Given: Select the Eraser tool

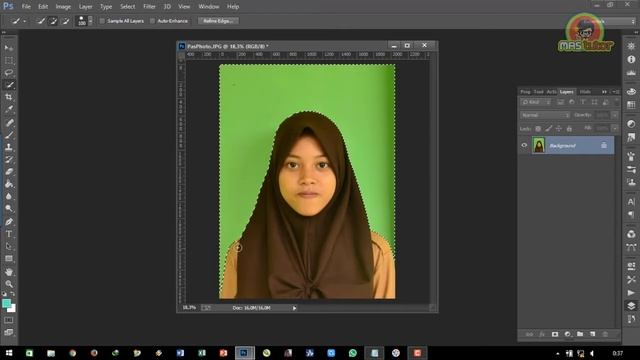Looking at the screenshot, I should pyautogui.click(x=9, y=171).
